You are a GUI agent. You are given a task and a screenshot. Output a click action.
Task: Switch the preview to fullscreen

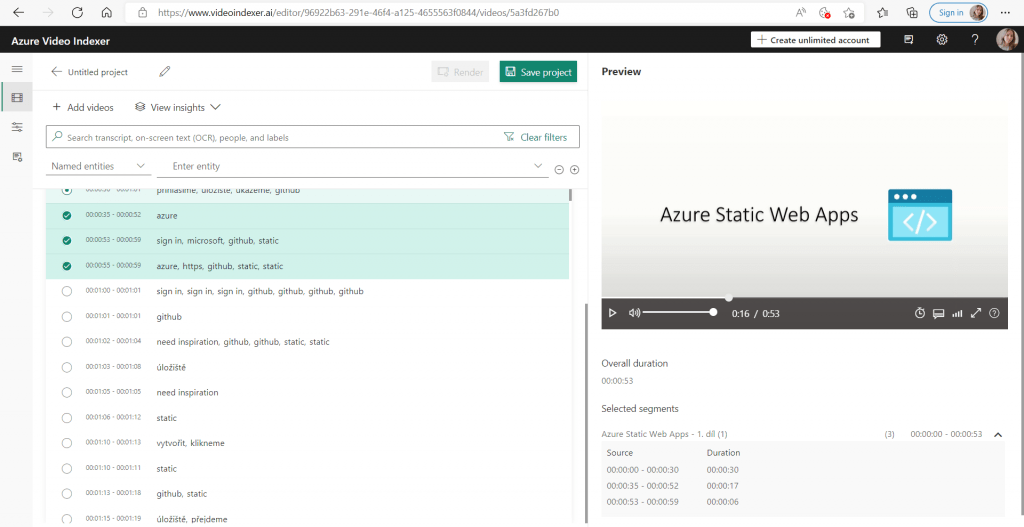coord(976,313)
